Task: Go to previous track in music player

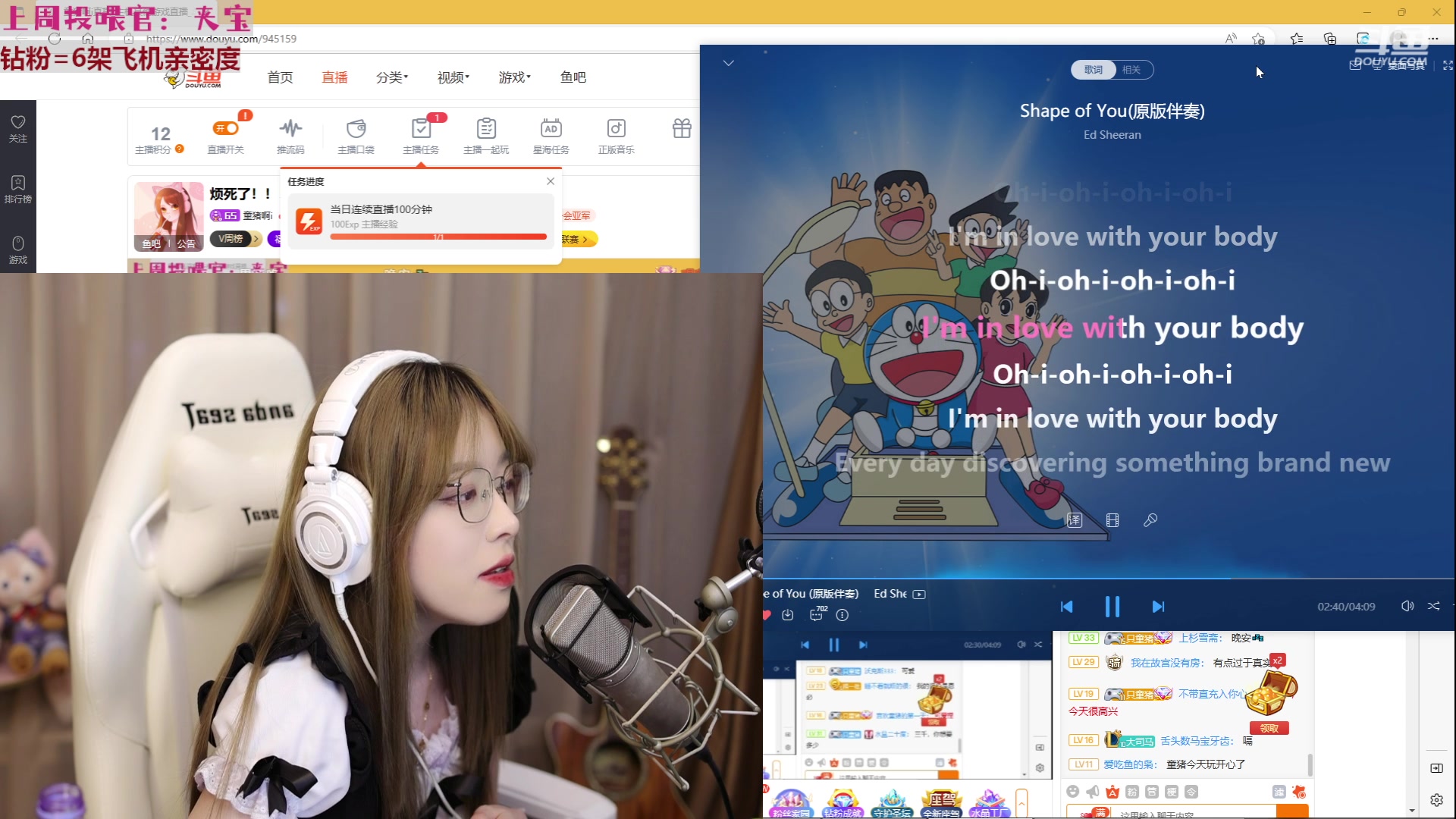Action: point(1066,607)
